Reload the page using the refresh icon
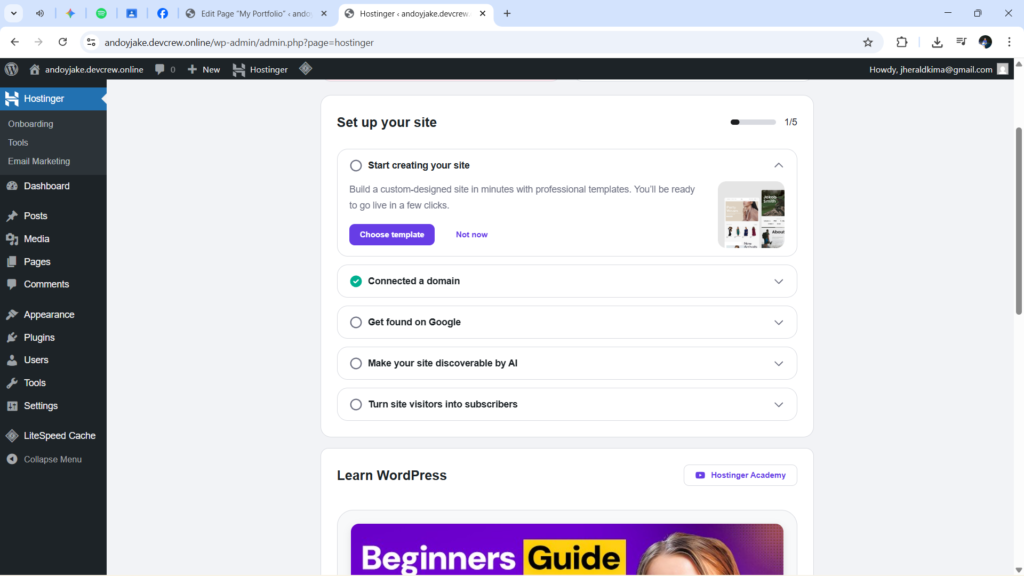This screenshot has height=576, width=1024. [x=62, y=42]
